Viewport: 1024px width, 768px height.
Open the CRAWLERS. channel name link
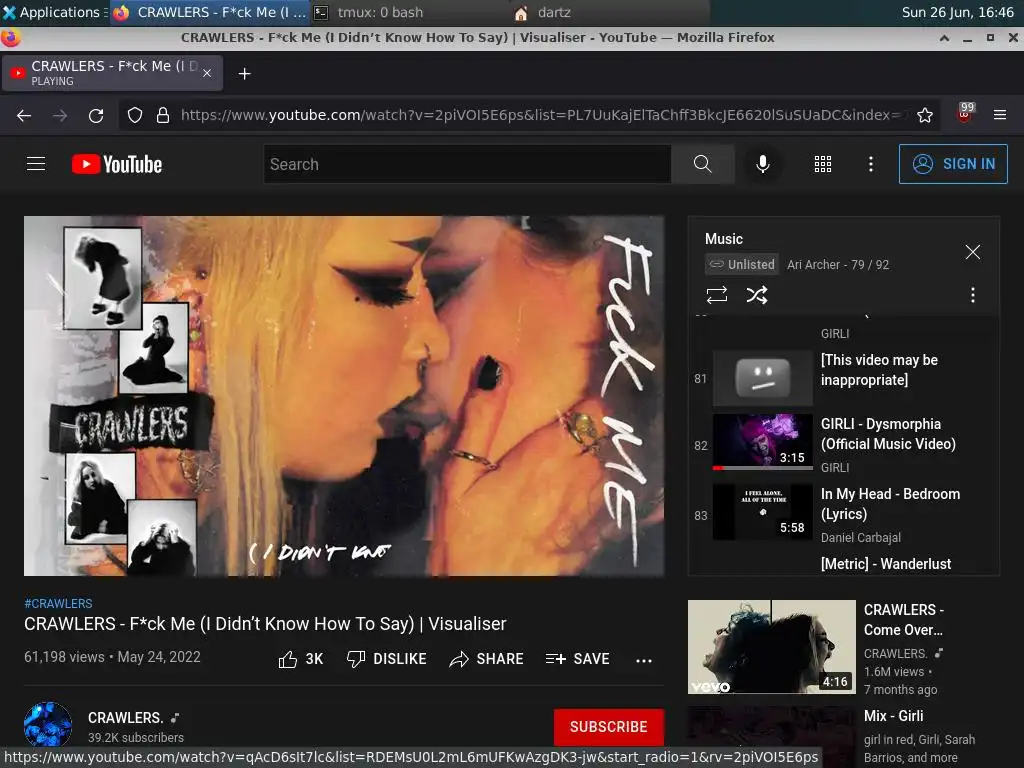pos(125,718)
